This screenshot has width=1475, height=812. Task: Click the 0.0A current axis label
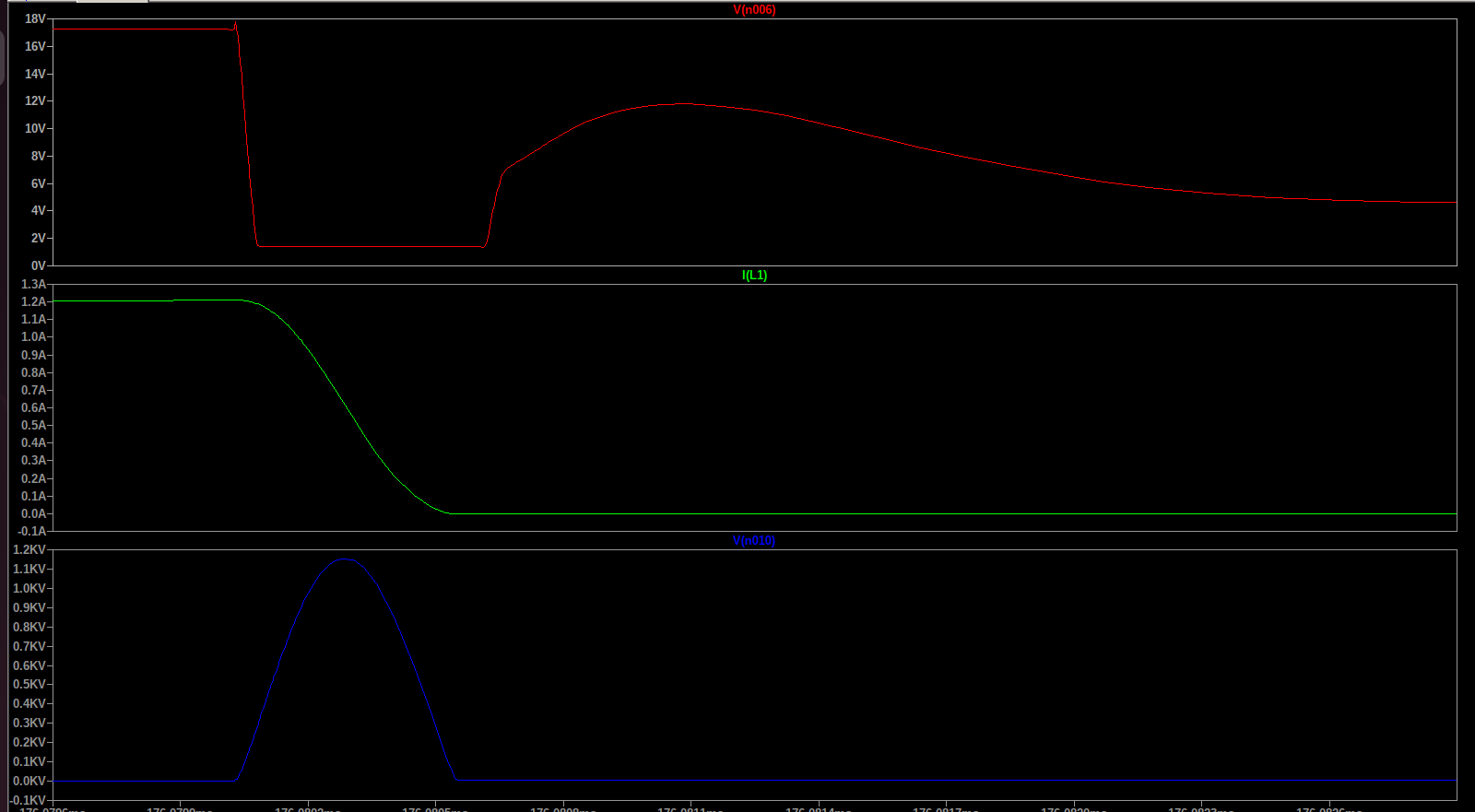[x=33, y=513]
